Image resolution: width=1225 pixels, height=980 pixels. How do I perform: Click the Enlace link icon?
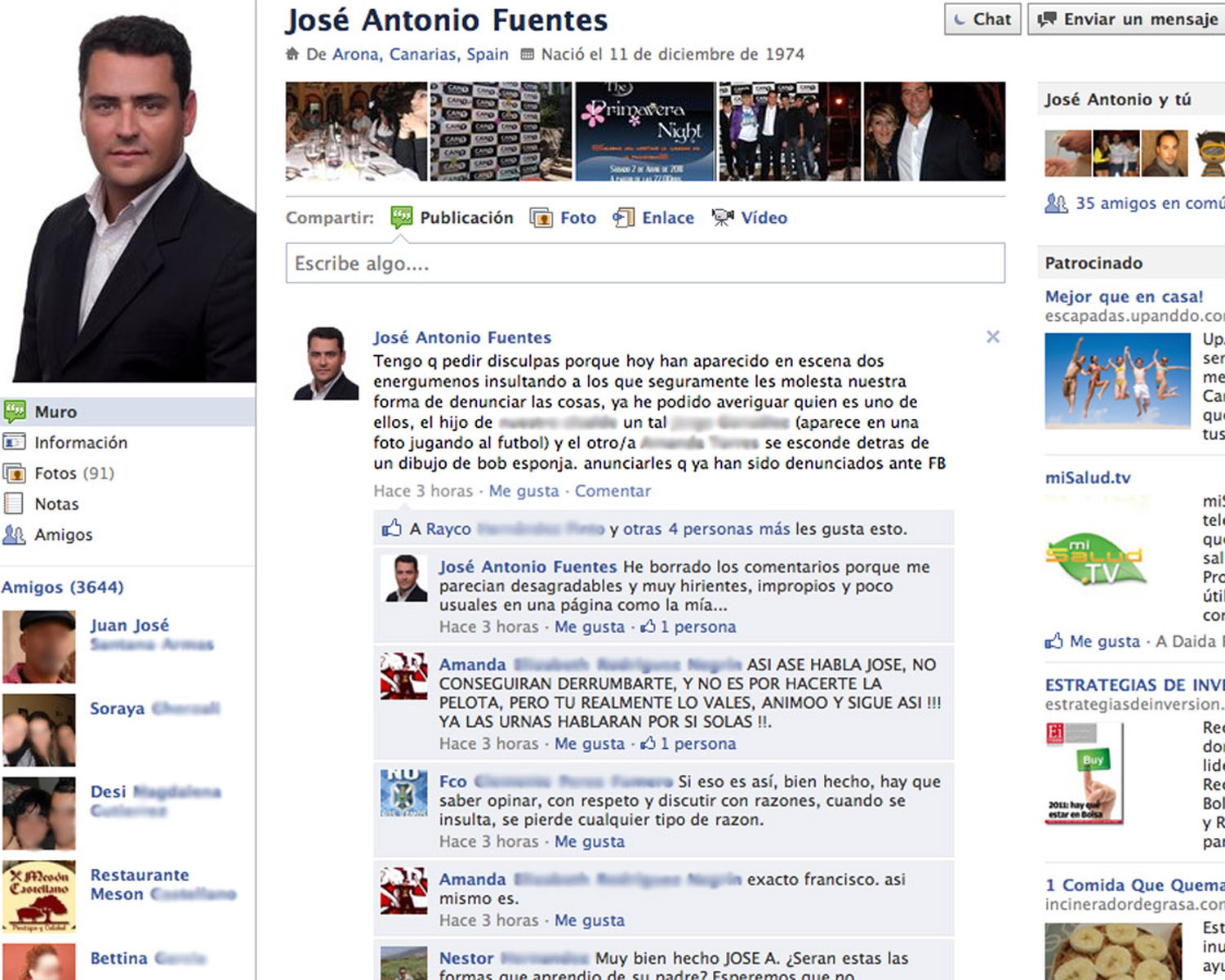623,218
